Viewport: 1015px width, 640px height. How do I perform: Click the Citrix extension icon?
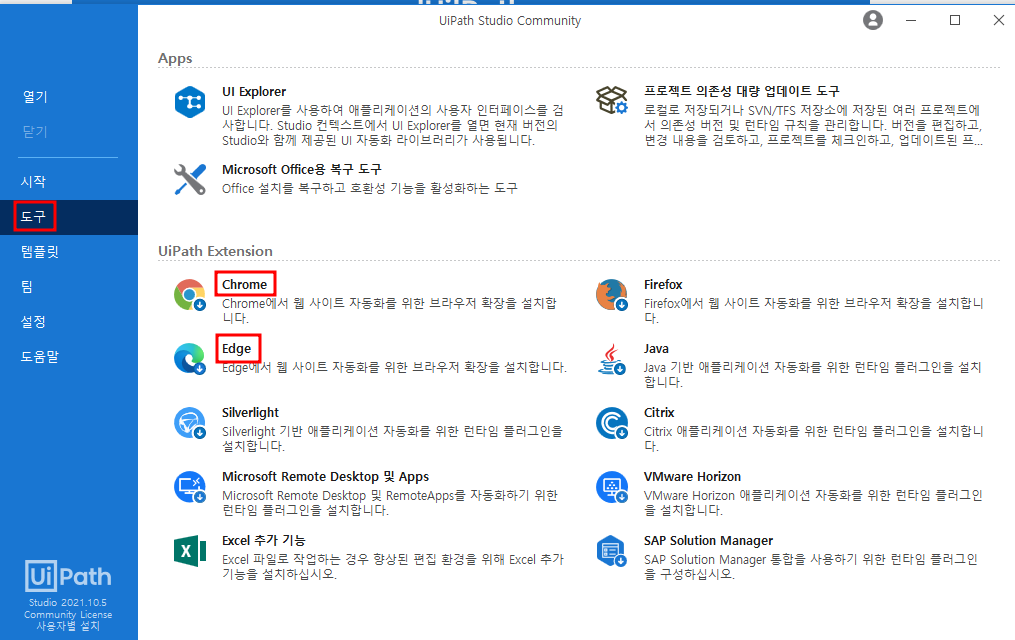tap(612, 423)
